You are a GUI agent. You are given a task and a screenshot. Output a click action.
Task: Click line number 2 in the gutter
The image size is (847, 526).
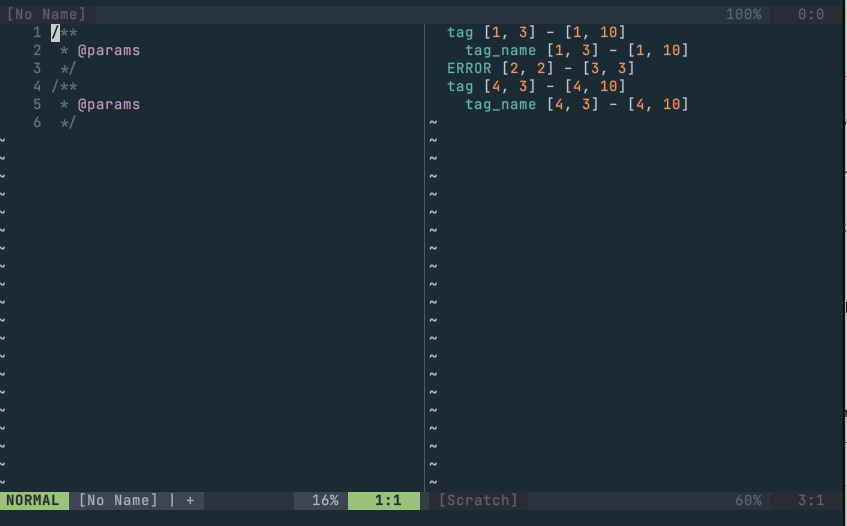point(37,50)
